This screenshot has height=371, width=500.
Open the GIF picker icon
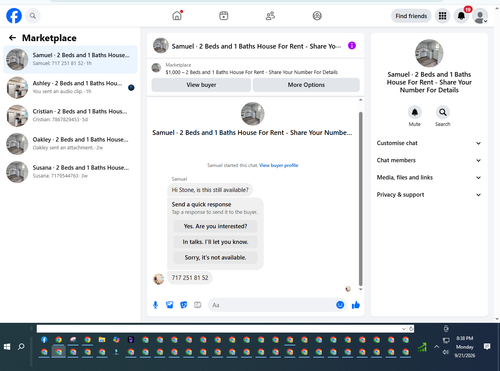[x=198, y=305]
